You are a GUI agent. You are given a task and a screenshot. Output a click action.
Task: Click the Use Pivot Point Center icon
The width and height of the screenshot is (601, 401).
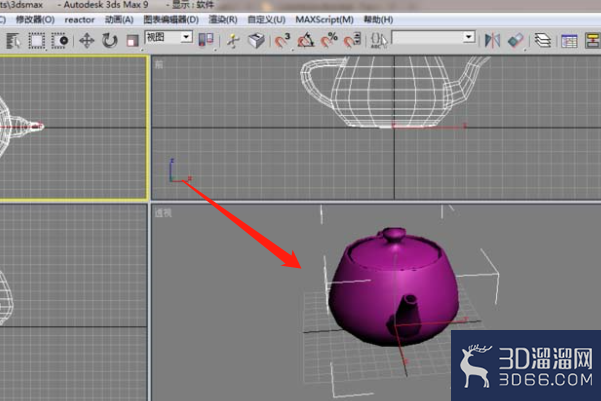[206, 40]
